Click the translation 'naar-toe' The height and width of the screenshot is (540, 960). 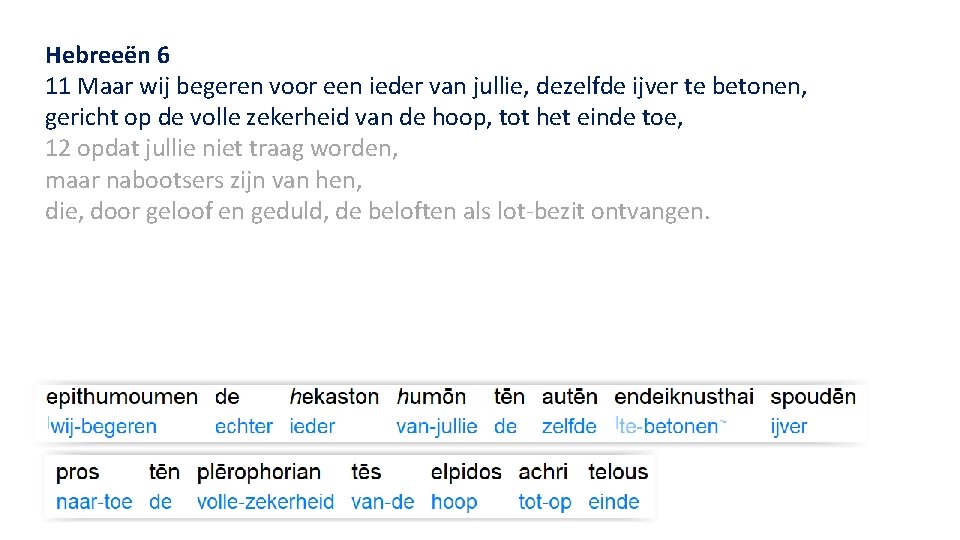(94, 502)
